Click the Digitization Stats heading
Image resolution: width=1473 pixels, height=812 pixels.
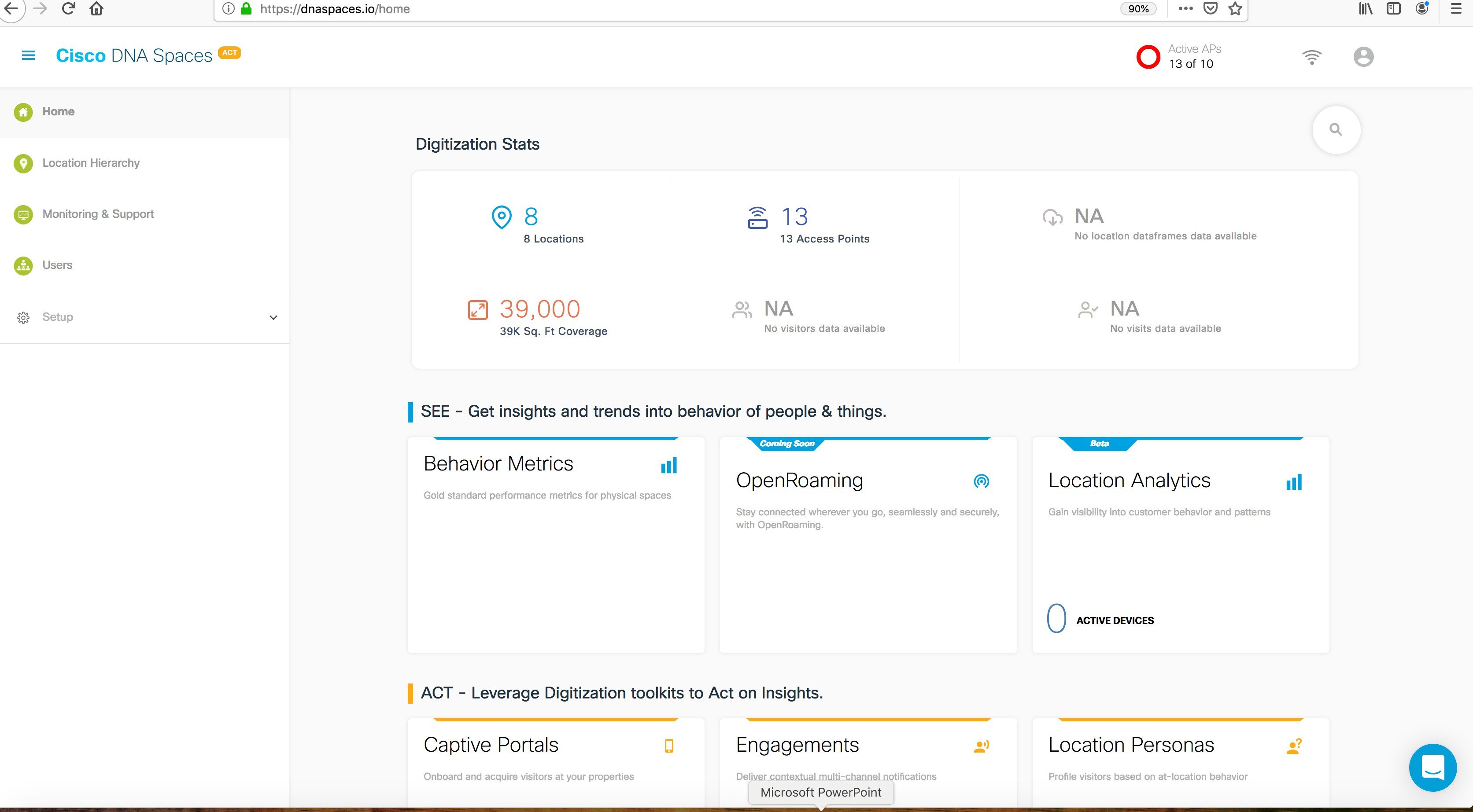[x=477, y=144]
